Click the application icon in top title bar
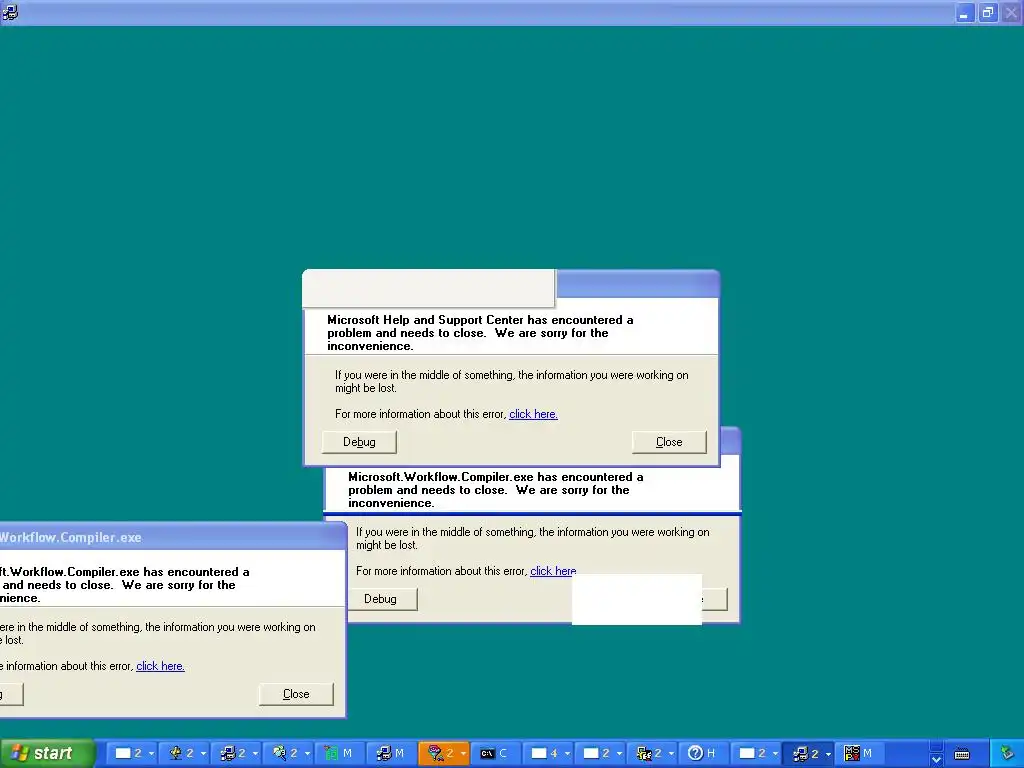This screenshot has height=768, width=1024. click(x=10, y=12)
